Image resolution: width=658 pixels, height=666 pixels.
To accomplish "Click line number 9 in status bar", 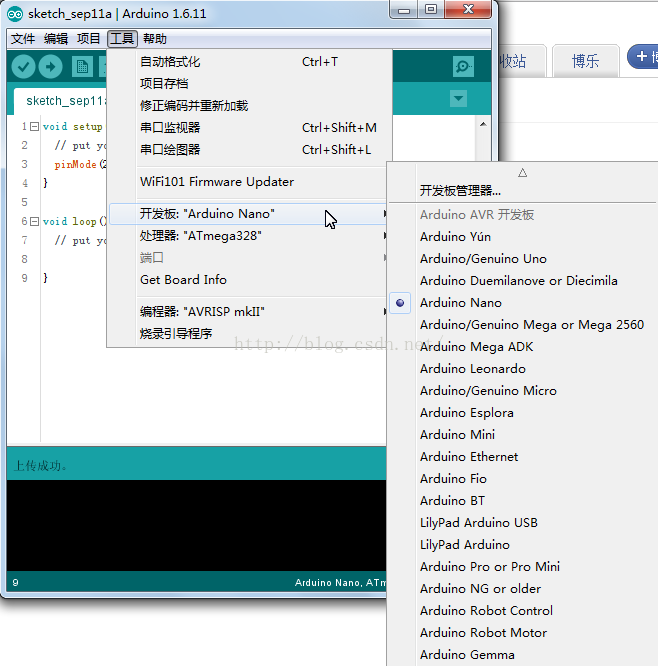I will 15,583.
